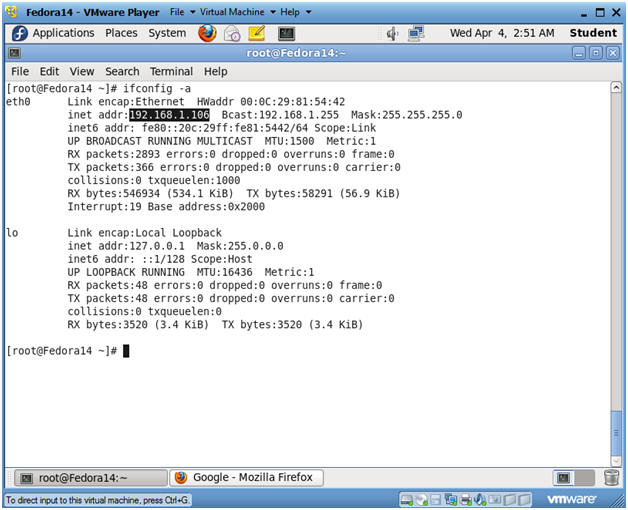This screenshot has height=510, width=628.
Task: Click Base address:0x2000 text
Action: pos(206,207)
